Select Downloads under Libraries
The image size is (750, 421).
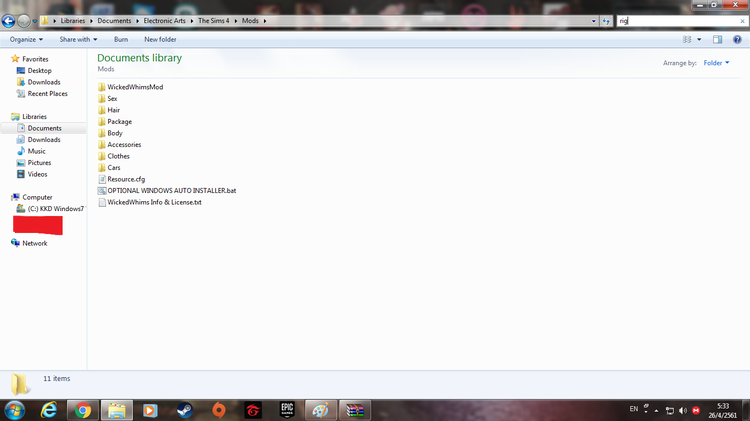pyautogui.click(x=44, y=139)
